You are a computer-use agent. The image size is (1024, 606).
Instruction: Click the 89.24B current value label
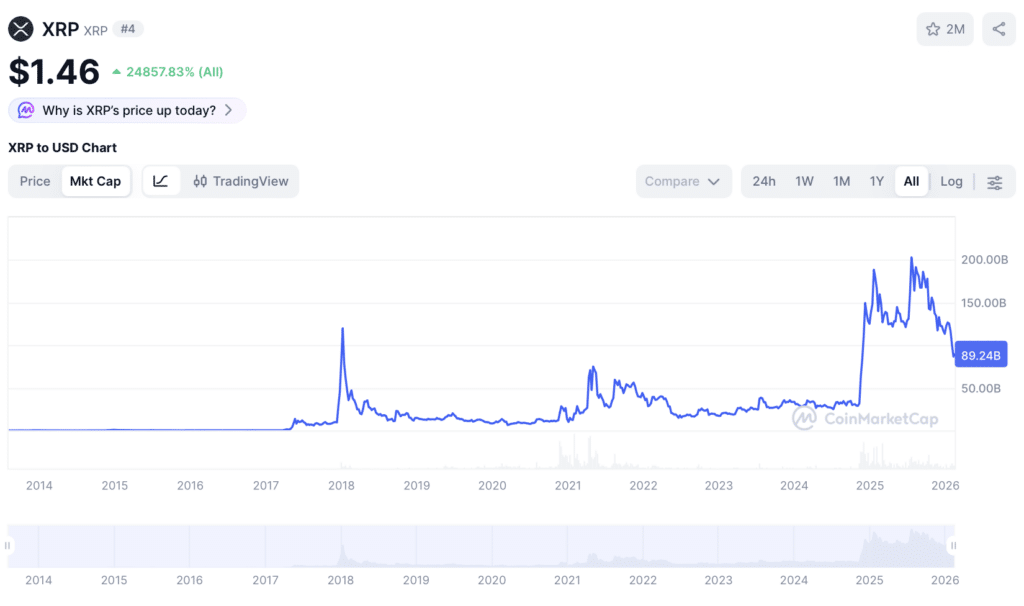(x=980, y=355)
